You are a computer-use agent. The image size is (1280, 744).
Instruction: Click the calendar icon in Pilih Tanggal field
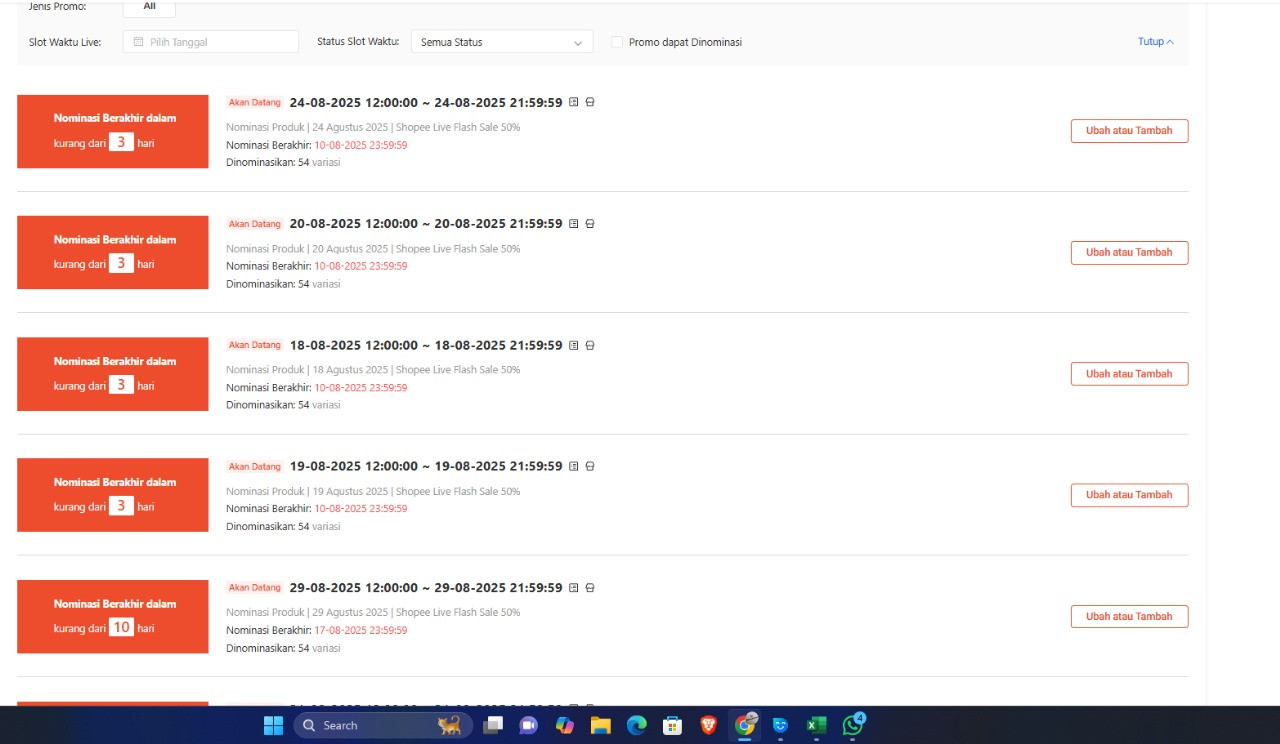coord(138,42)
